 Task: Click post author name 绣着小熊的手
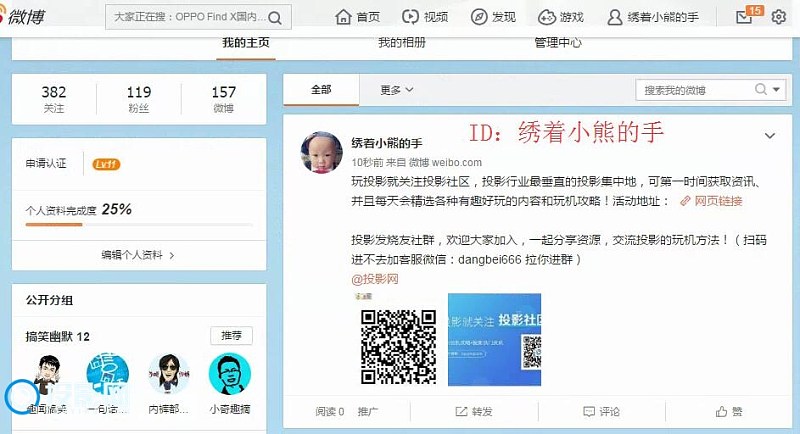387,143
